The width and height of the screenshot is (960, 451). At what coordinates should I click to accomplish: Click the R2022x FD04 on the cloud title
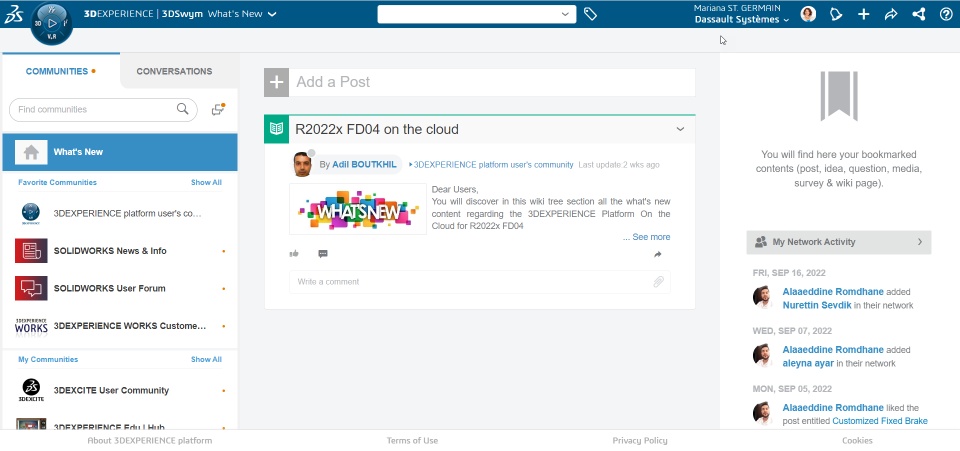pos(377,129)
